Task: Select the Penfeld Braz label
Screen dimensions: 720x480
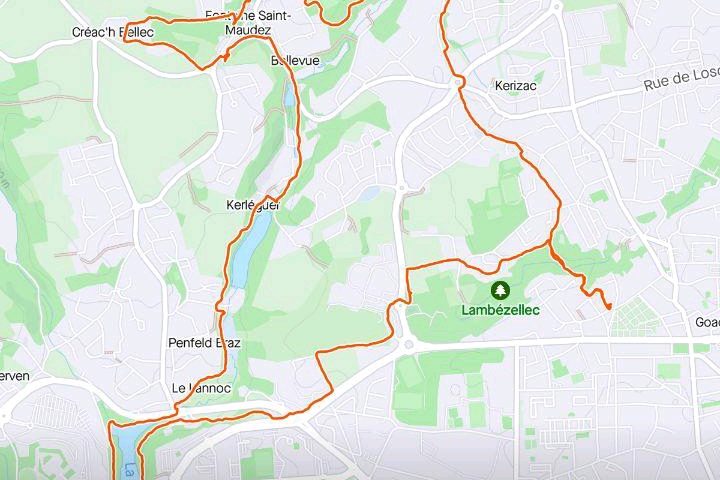Action: pos(204,343)
